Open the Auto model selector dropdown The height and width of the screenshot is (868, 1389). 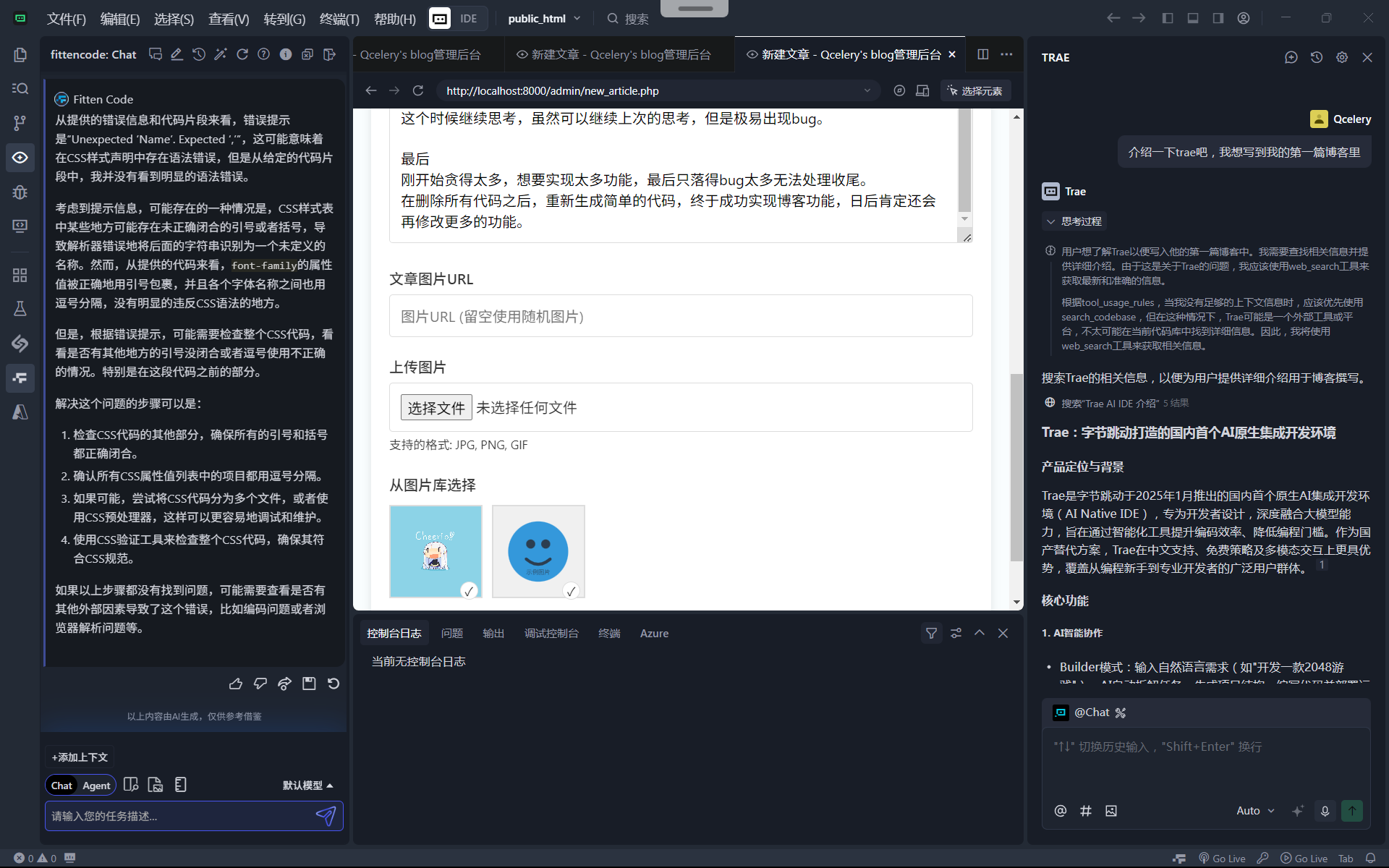click(1255, 811)
